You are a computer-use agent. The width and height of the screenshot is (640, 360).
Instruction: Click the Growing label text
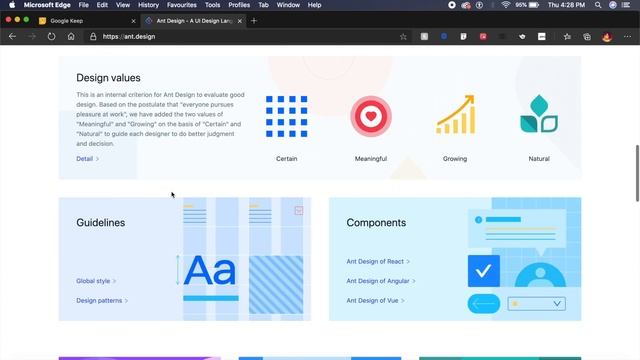[x=455, y=159]
